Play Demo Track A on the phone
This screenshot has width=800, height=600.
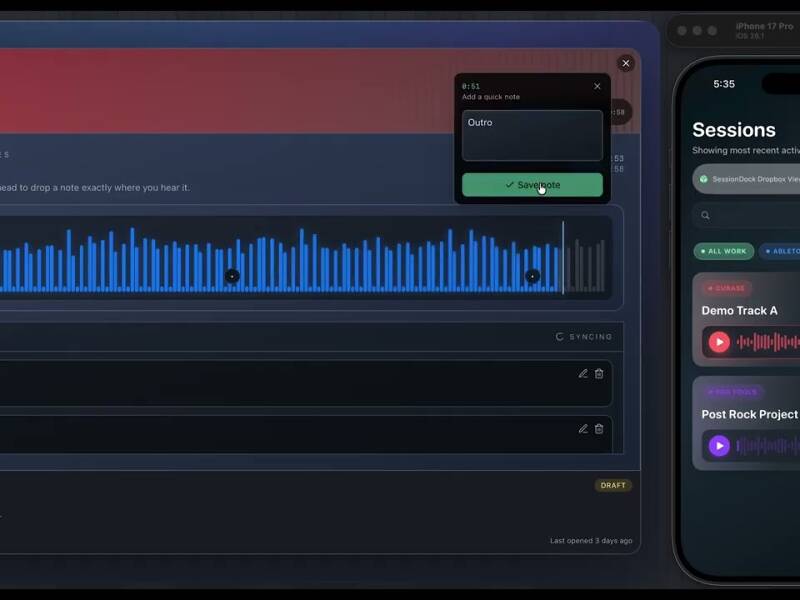pos(719,342)
